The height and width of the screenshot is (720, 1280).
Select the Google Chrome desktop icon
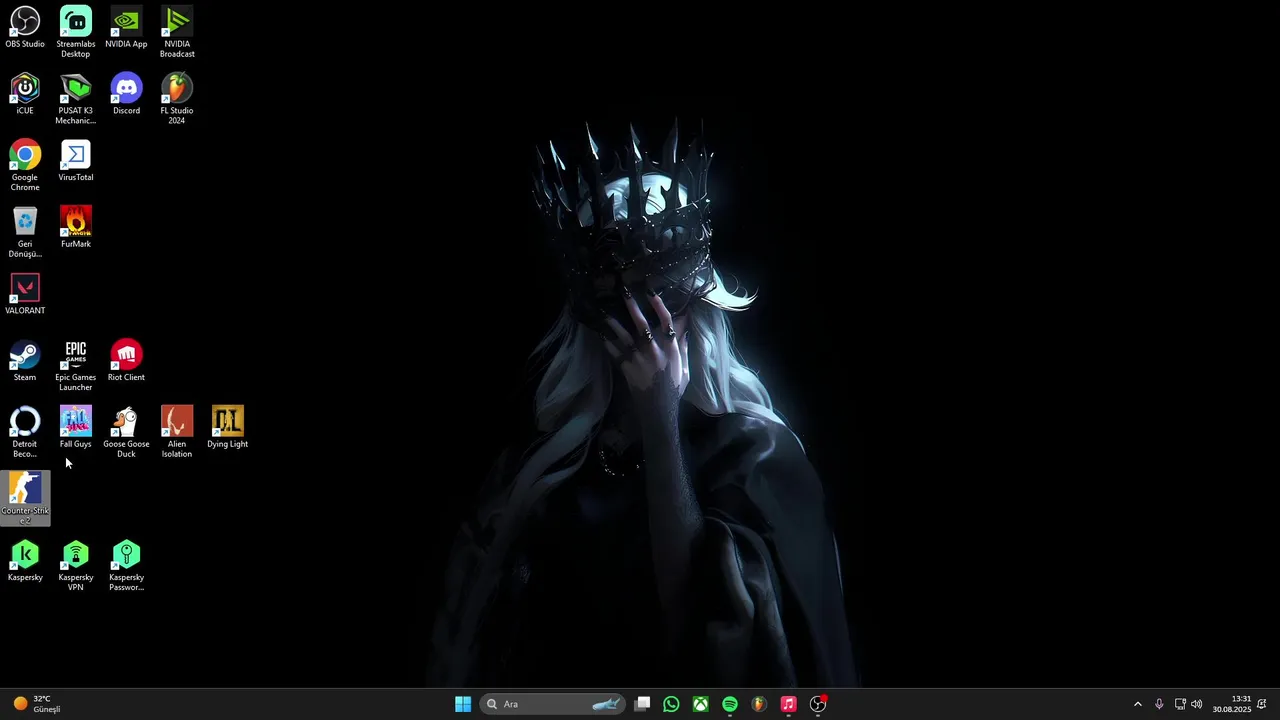tap(25, 166)
